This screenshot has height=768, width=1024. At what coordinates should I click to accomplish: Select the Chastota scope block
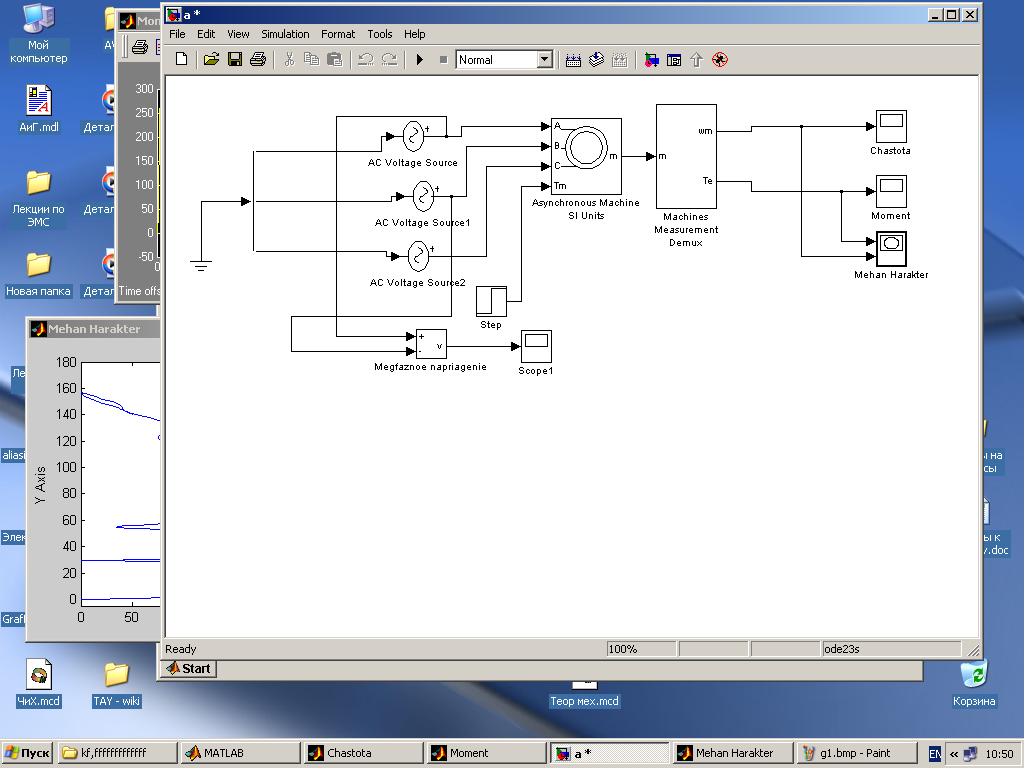click(x=891, y=126)
